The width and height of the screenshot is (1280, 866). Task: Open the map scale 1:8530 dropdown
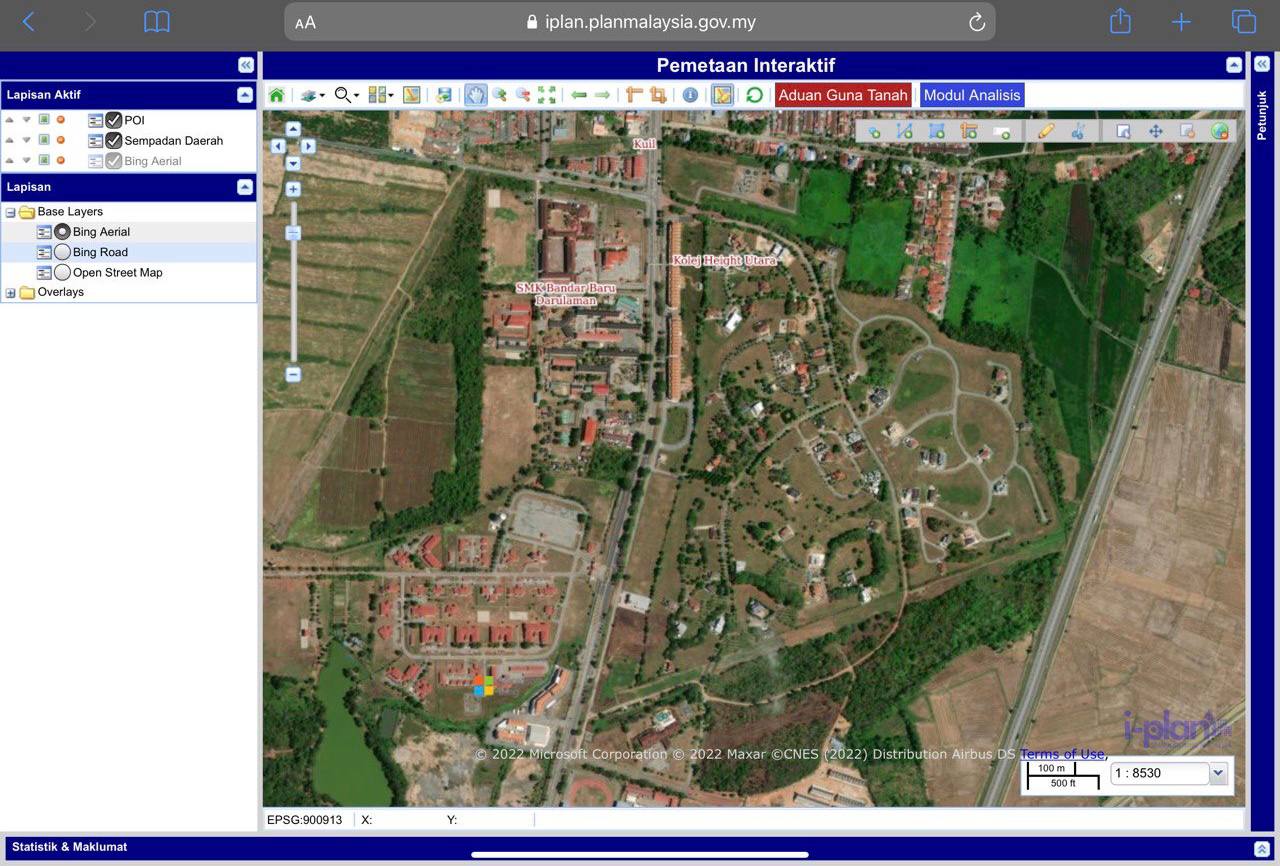pos(1218,773)
